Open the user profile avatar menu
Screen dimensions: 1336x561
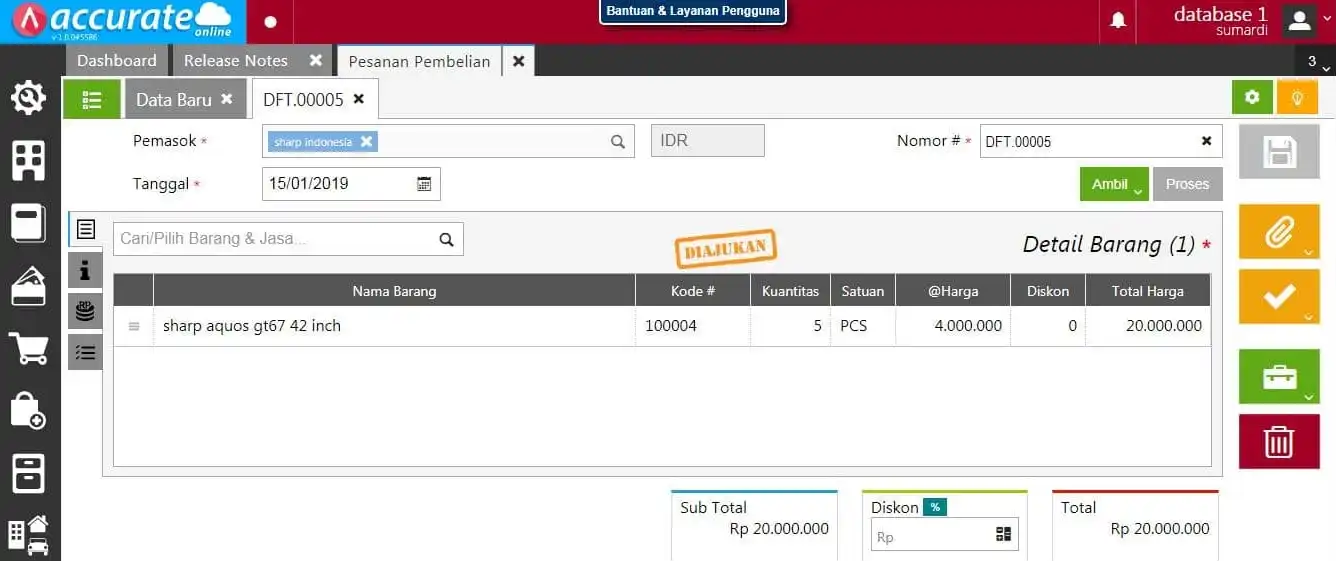1299,20
